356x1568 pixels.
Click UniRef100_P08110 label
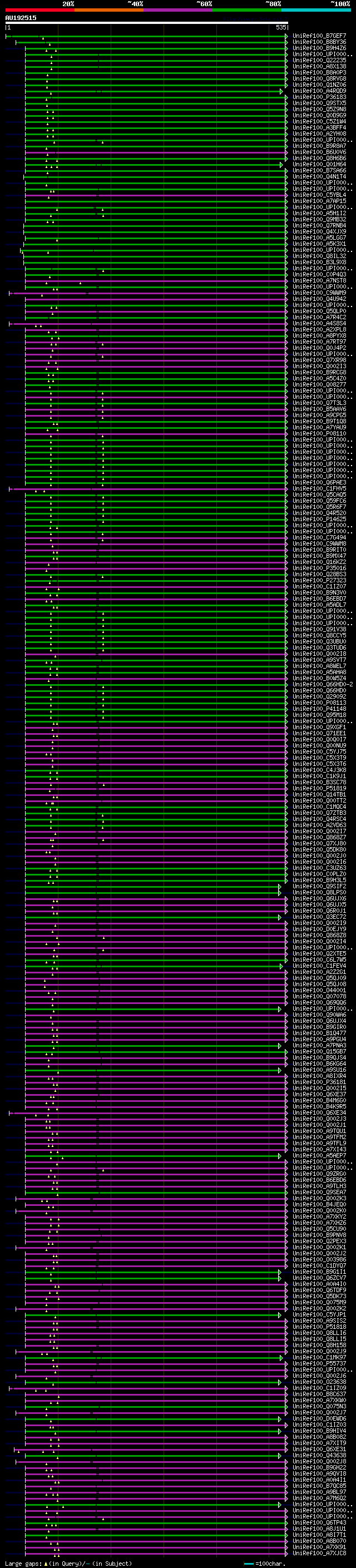(319, 434)
